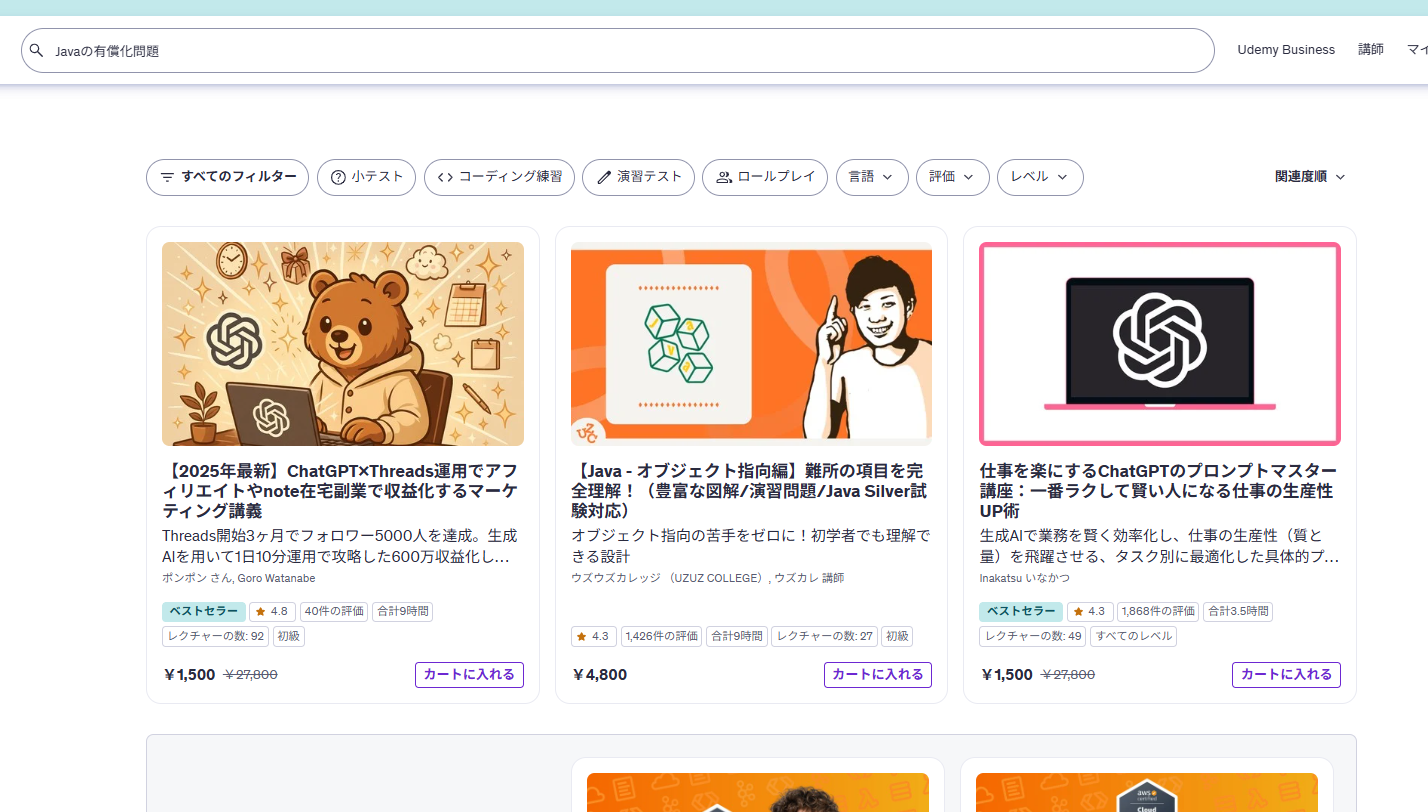
Task: Expand the 評価 filter dropdown
Action: pyautogui.click(x=953, y=177)
